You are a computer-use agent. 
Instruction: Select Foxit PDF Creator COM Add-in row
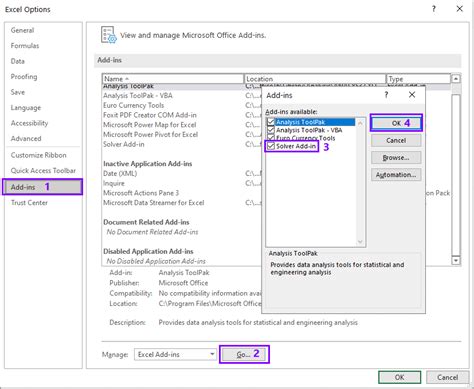[x=182, y=115]
